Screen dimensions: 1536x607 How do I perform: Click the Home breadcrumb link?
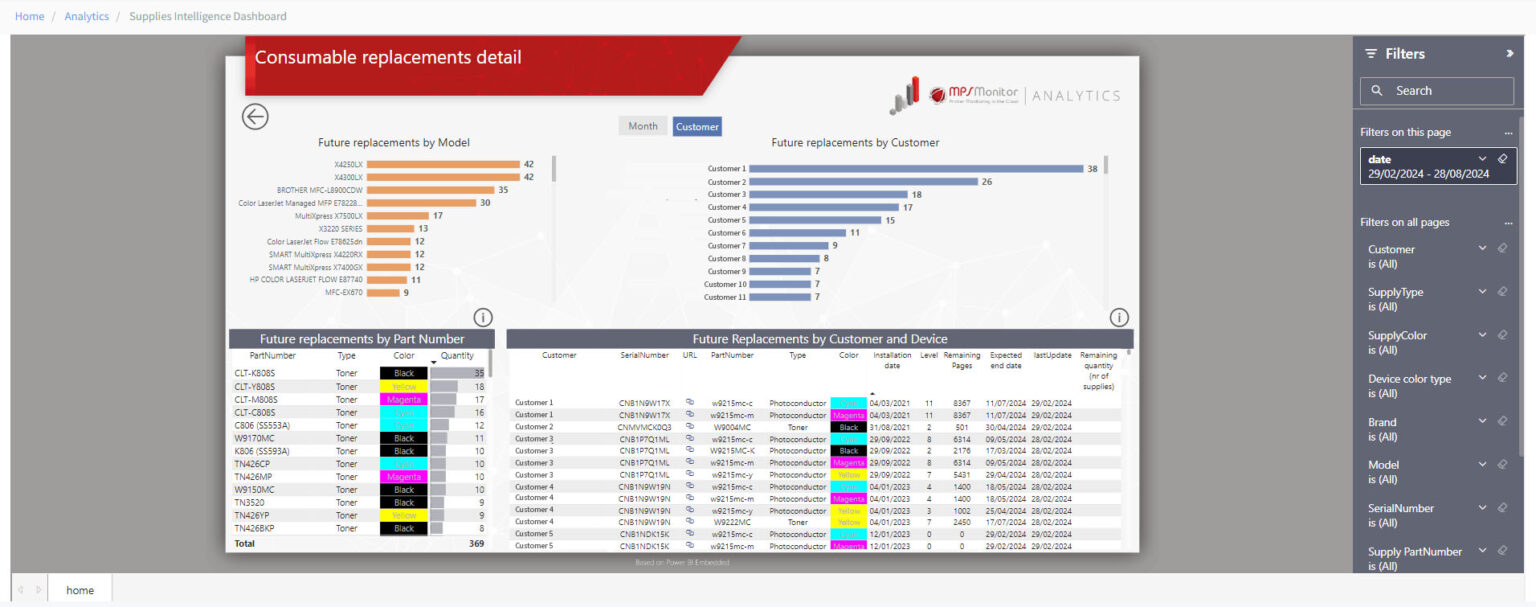(29, 16)
